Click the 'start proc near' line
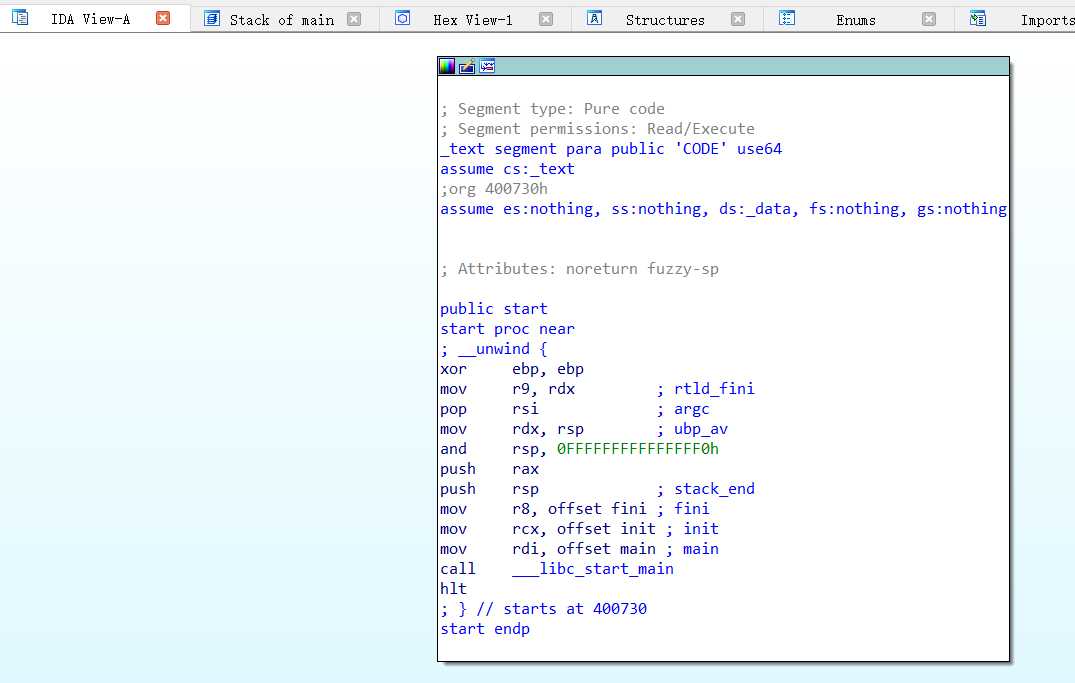Screen dimensions: 1075x683 pyautogui.click(x=507, y=328)
